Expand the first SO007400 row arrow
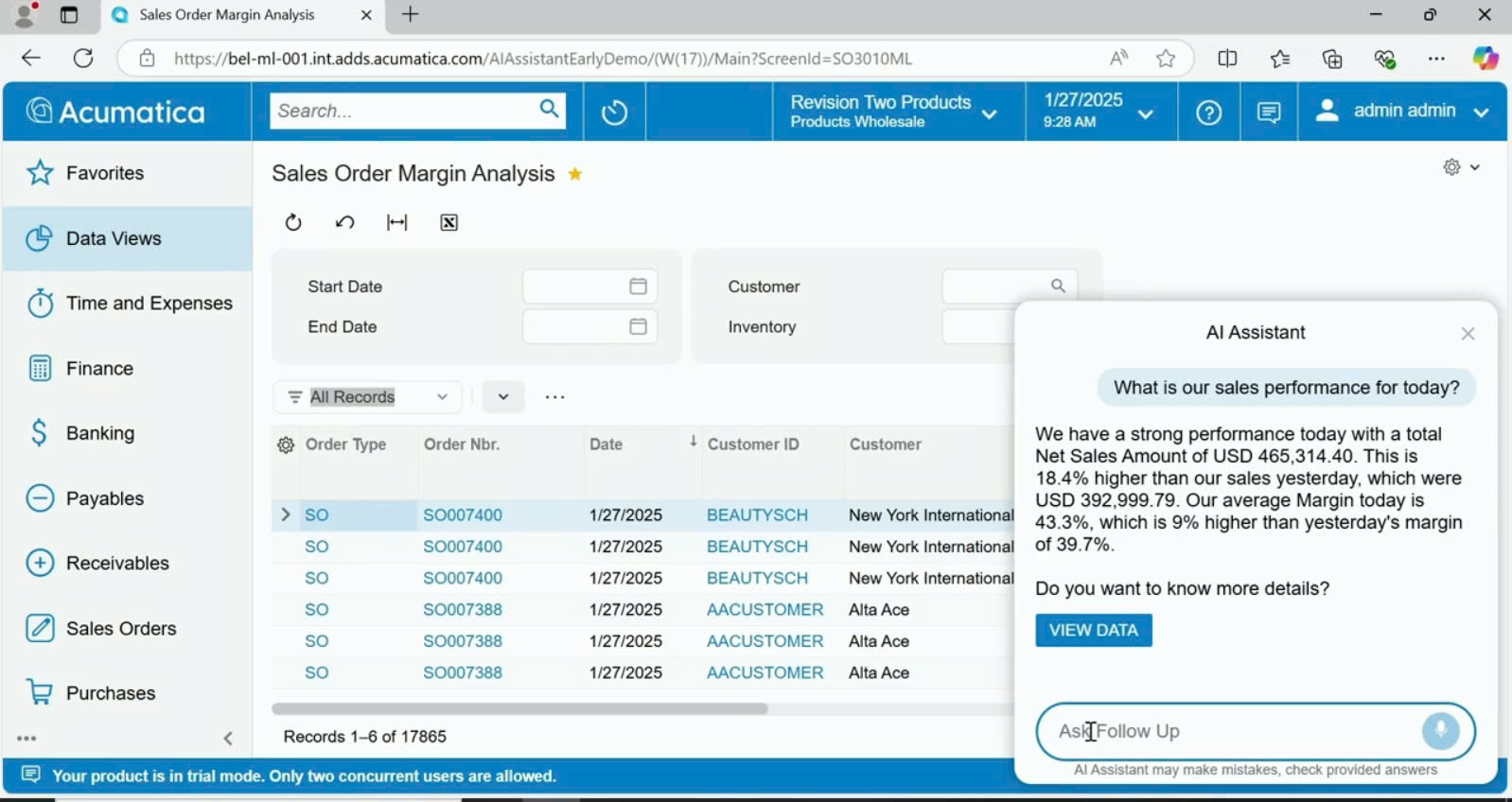 point(285,514)
